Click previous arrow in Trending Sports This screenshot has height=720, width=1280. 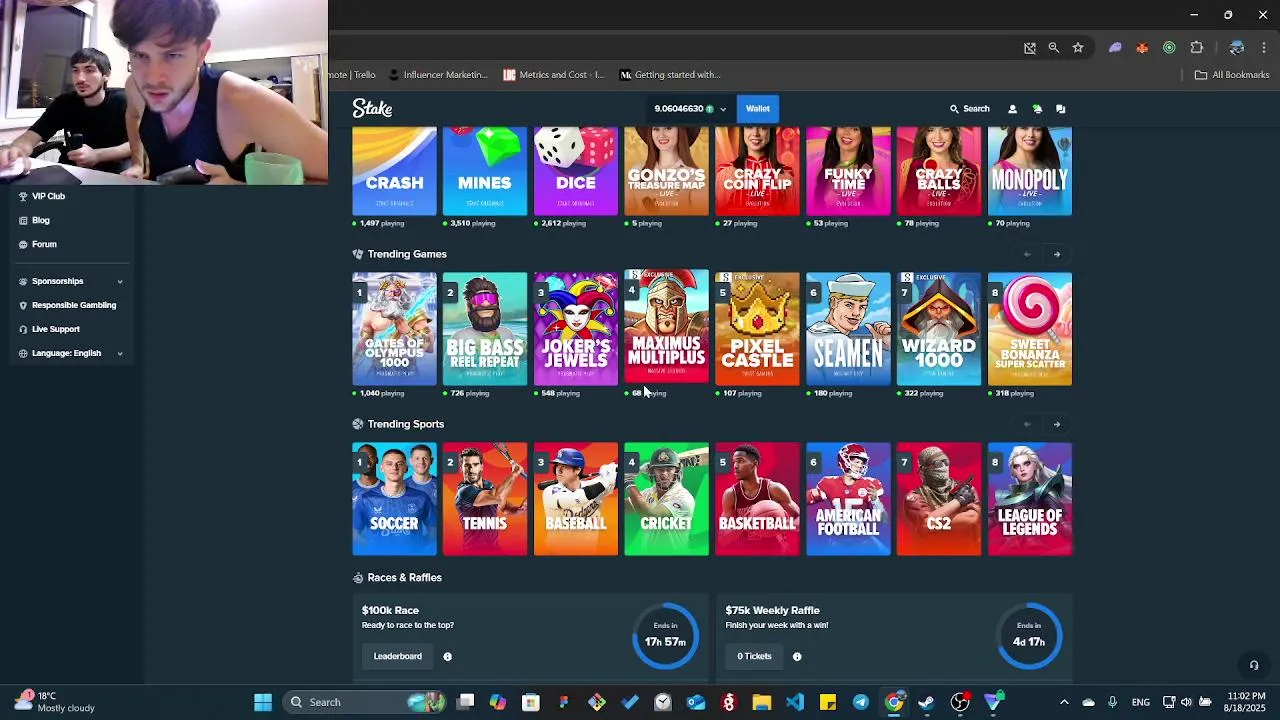coord(1027,424)
